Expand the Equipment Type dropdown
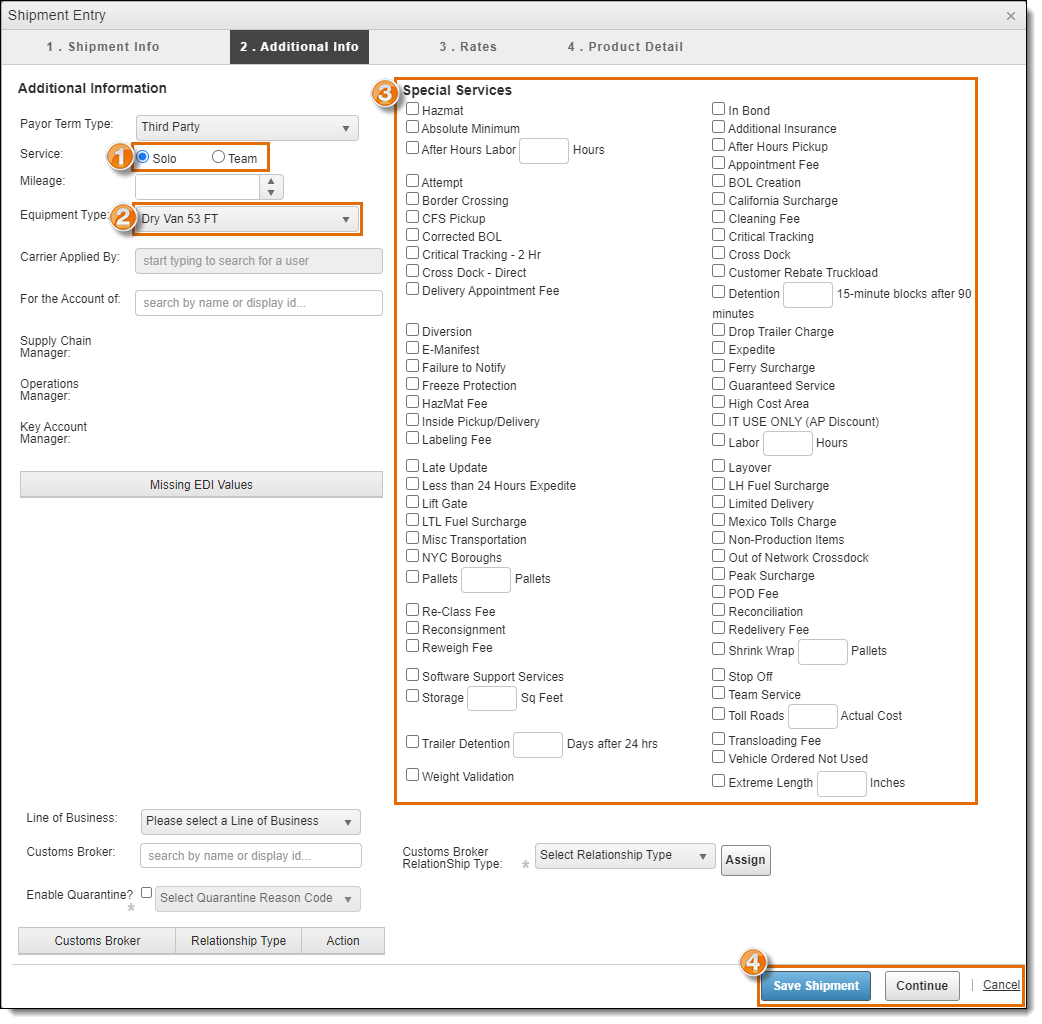The height and width of the screenshot is (1024, 1042). tap(247, 218)
